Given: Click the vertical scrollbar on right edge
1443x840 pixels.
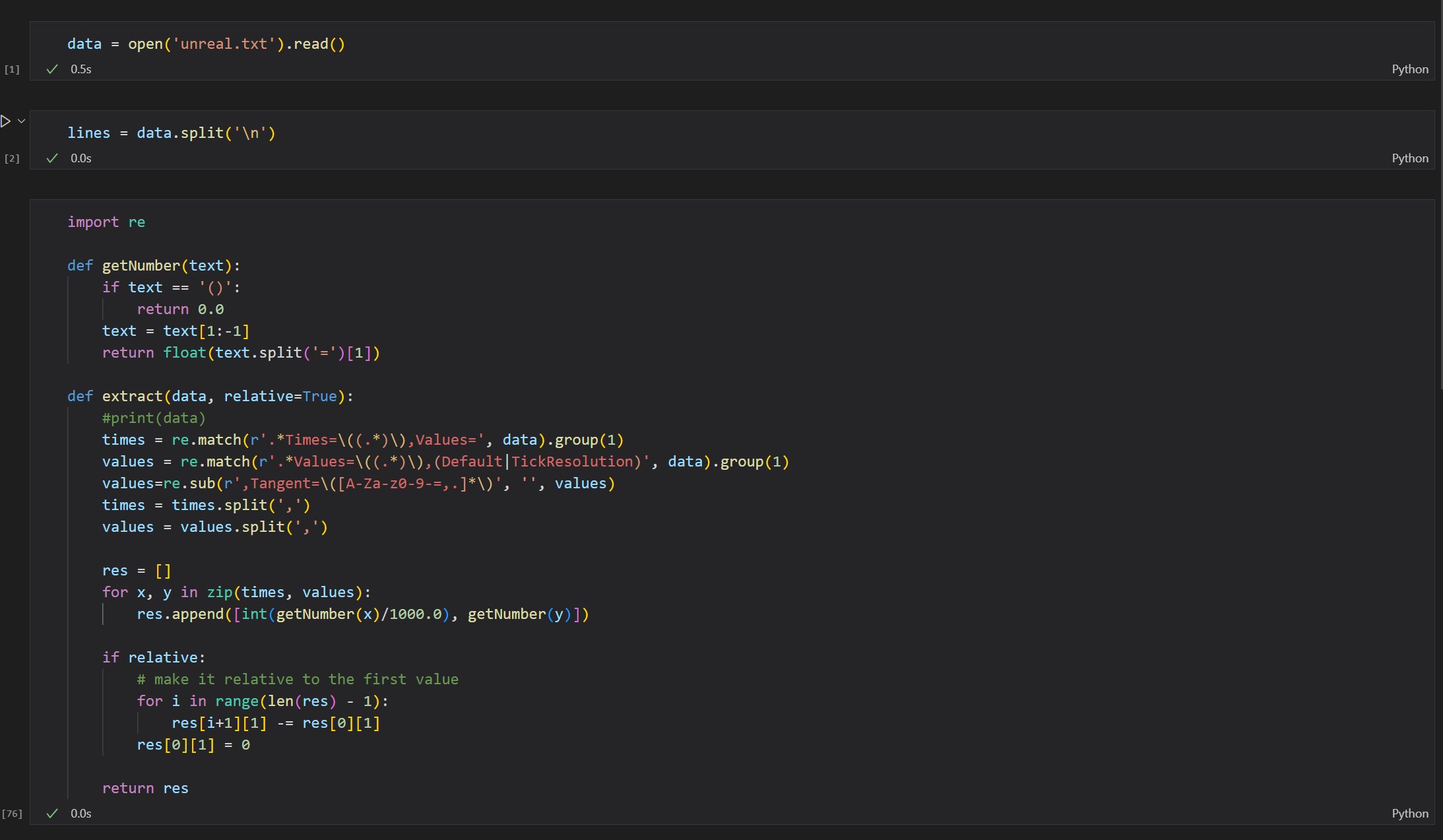Looking at the screenshot, I should point(1440,198).
